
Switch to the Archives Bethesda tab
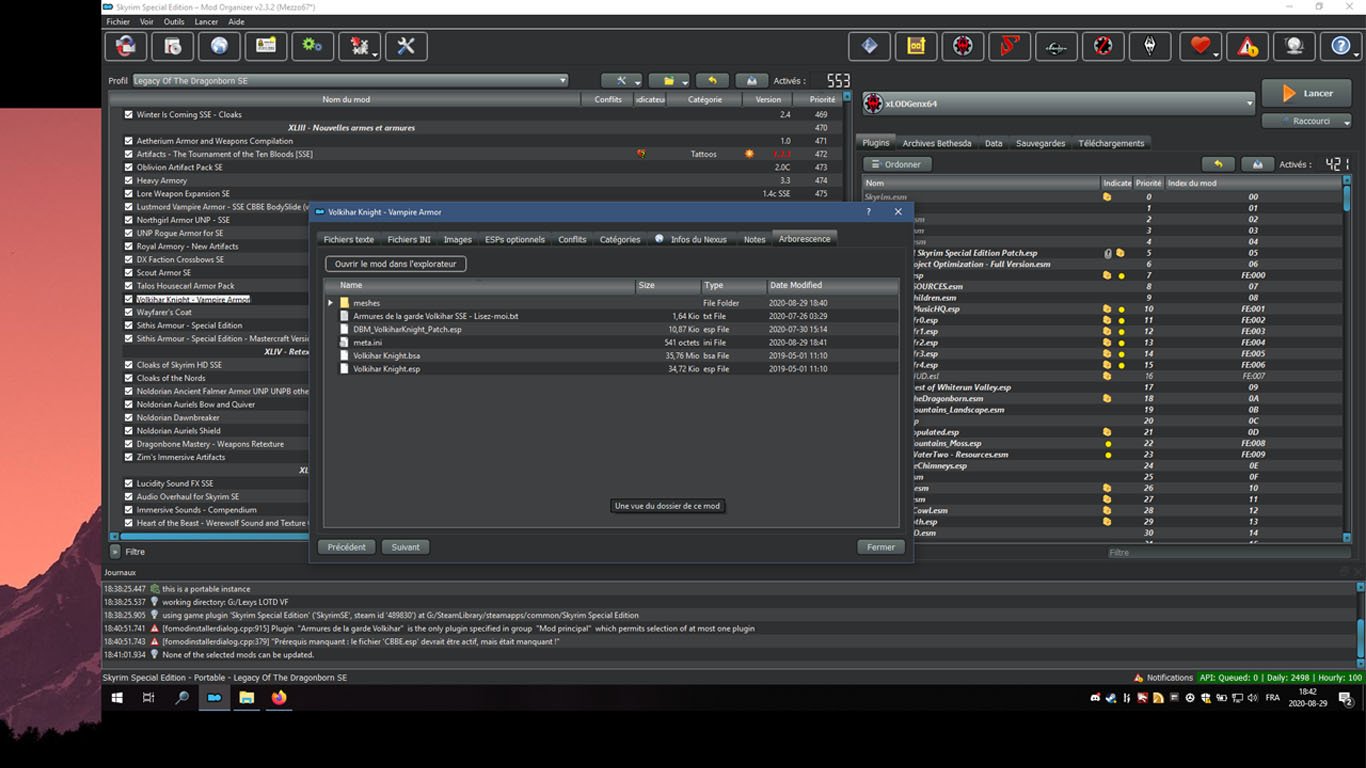click(937, 143)
